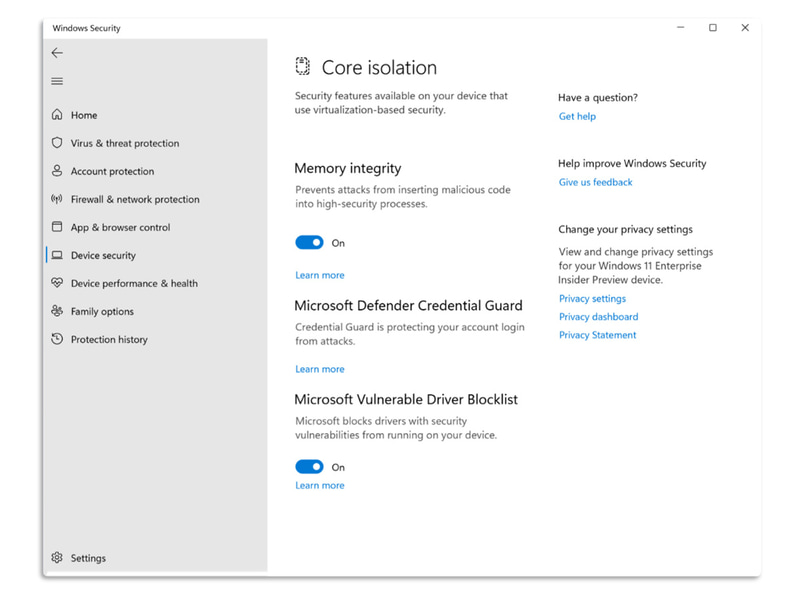Click the Device performance & health heart icon
This screenshot has height=600, width=800.
[57, 283]
